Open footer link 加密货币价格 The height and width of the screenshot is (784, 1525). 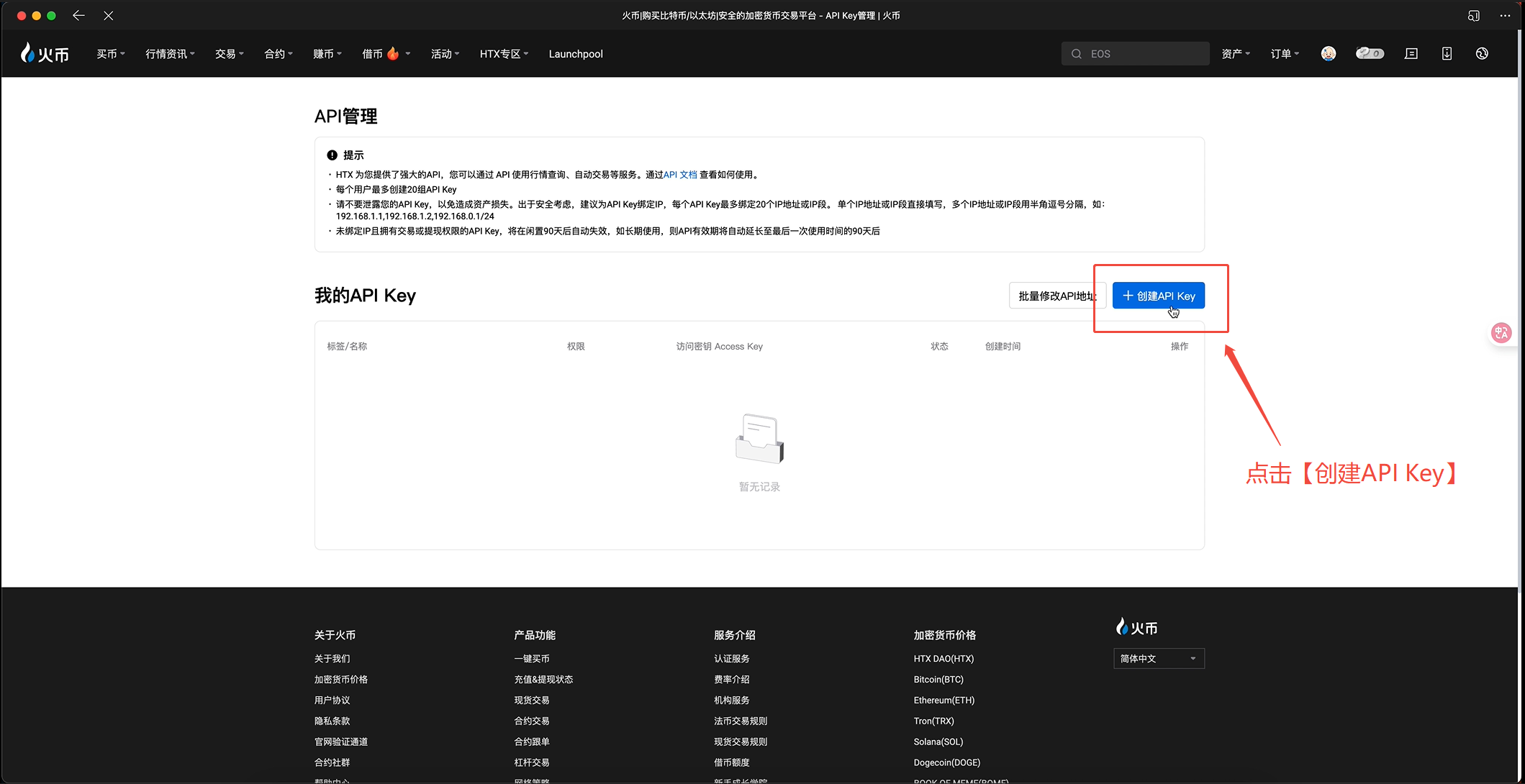coord(341,679)
